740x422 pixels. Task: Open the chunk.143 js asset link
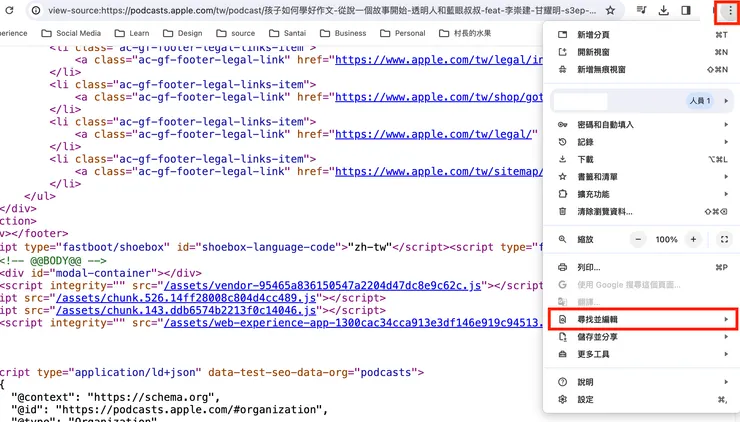[186, 311]
